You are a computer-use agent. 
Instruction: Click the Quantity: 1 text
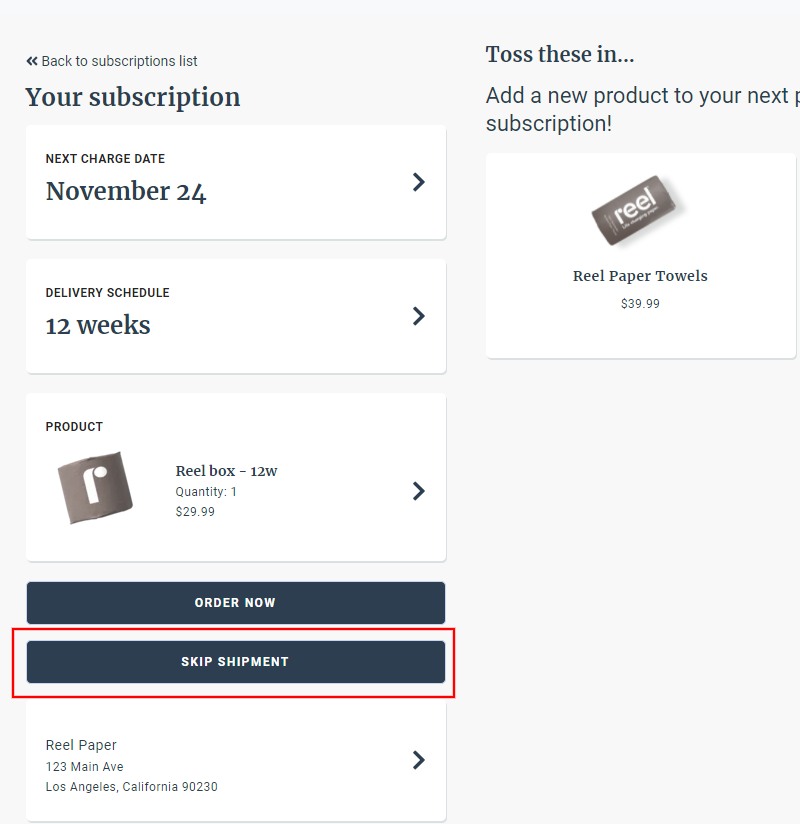[206, 492]
